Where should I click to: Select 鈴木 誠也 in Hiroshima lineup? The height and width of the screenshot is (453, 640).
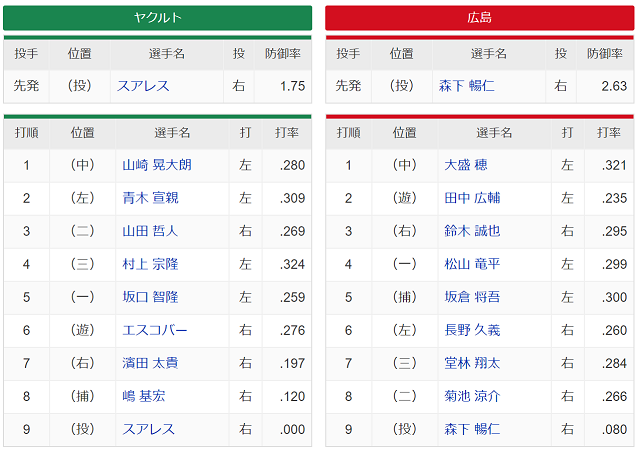pyautogui.click(x=472, y=231)
